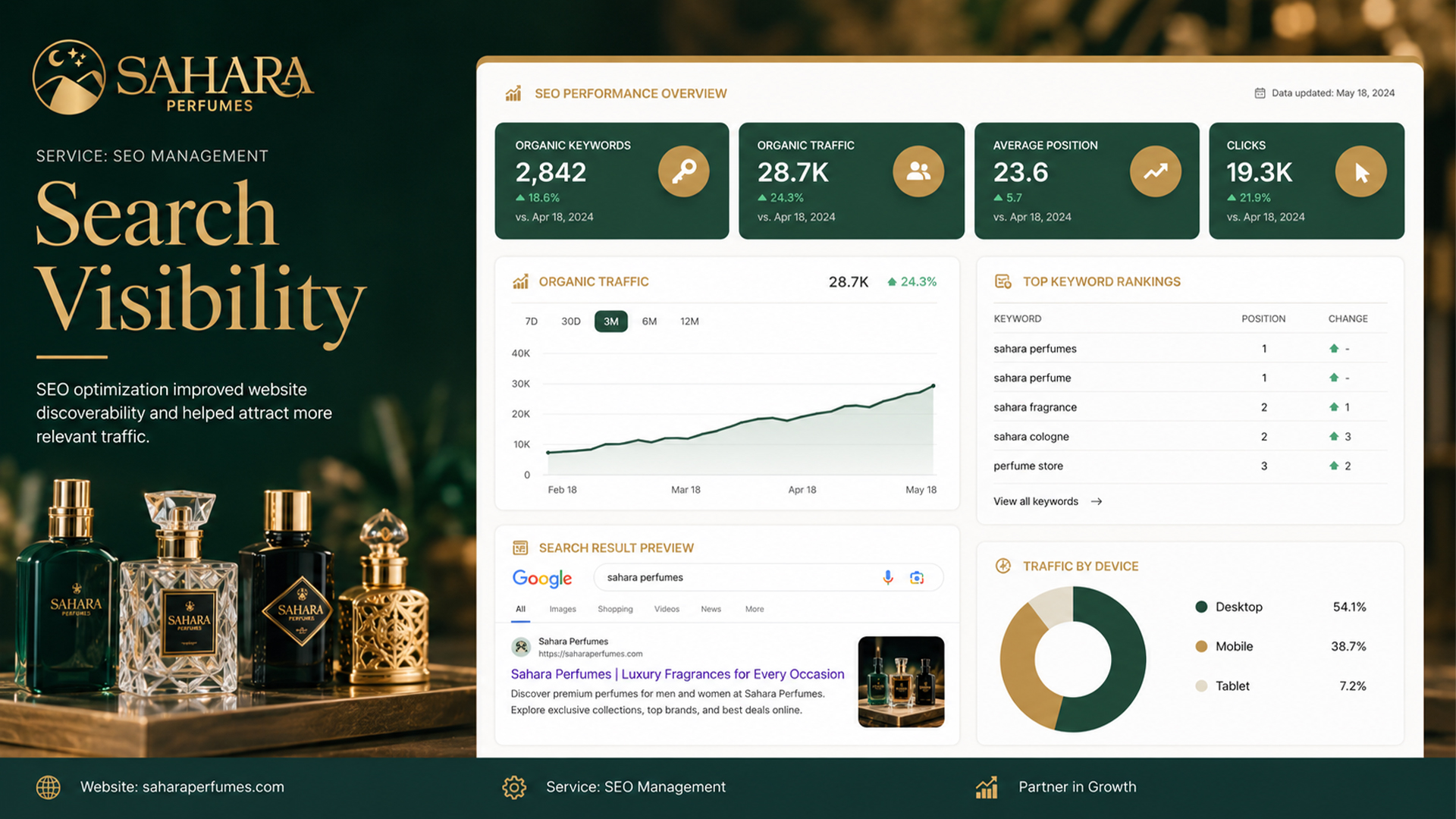The image size is (1456, 819).
Task: Click the Tablet legend color dot
Action: 1201,686
